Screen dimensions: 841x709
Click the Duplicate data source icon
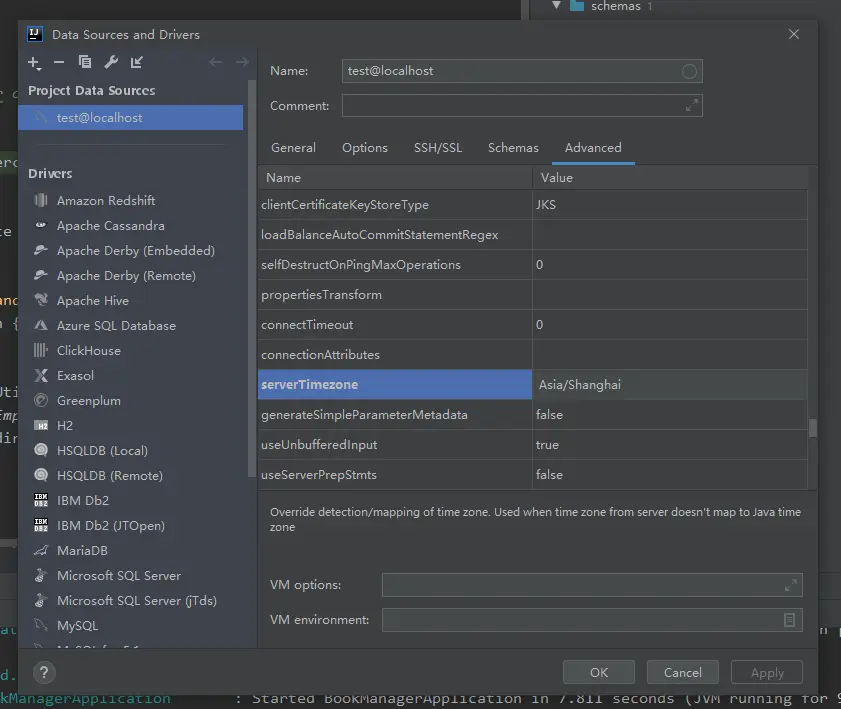point(85,63)
